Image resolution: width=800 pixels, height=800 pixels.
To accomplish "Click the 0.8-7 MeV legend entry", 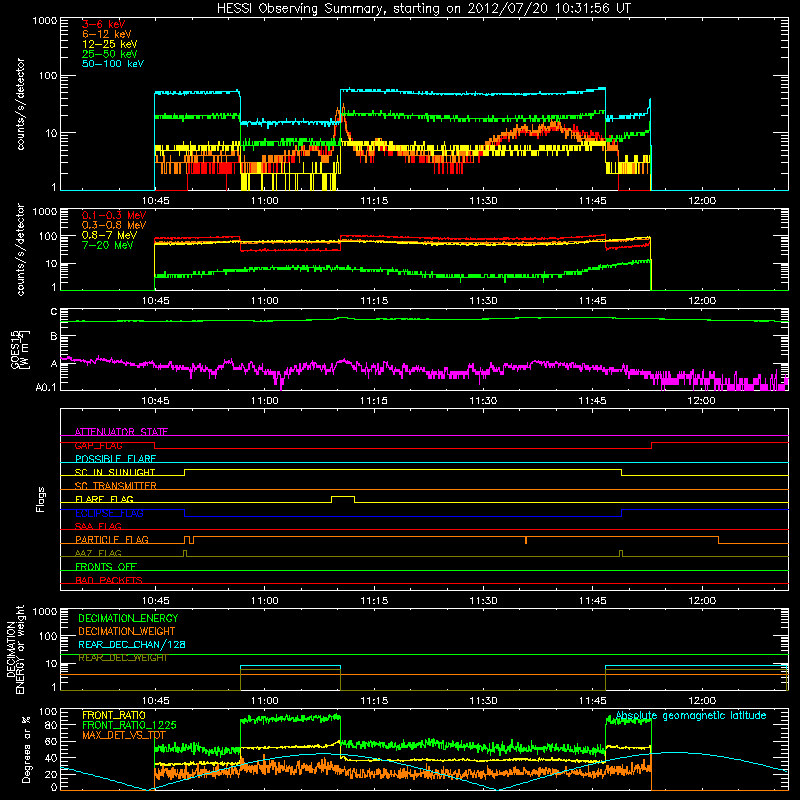I will [x=109, y=235].
